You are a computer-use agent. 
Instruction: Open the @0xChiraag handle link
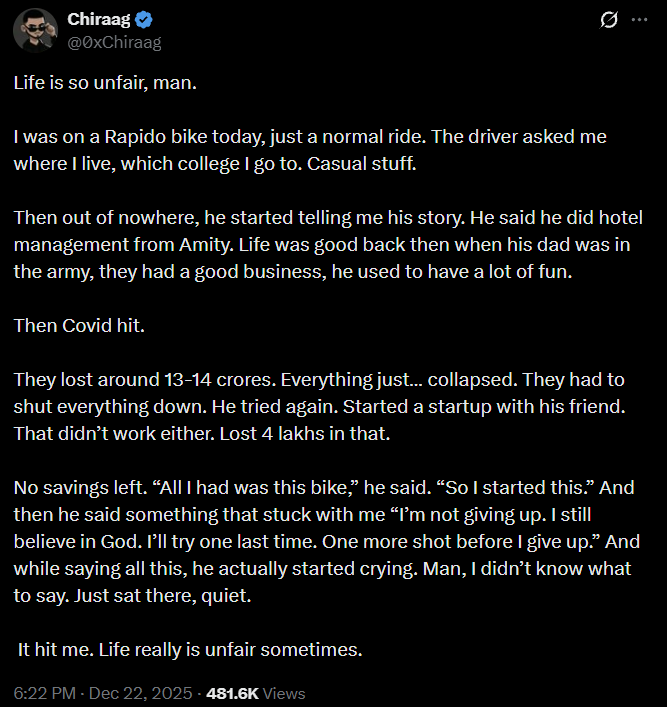click(113, 42)
